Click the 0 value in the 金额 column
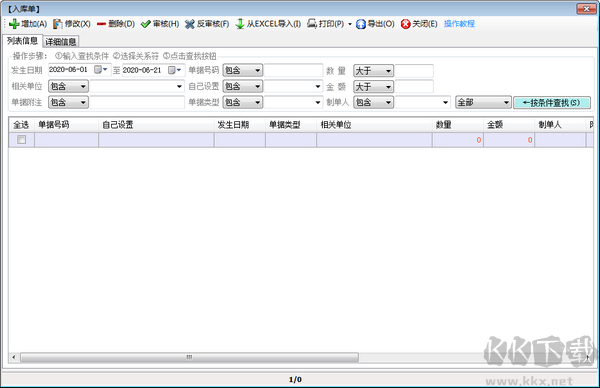Screen dimensions: 600x388 [530, 140]
